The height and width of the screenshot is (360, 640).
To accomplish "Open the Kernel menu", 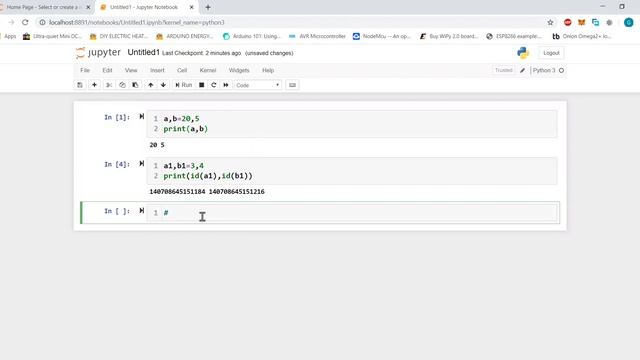I will (x=208, y=70).
